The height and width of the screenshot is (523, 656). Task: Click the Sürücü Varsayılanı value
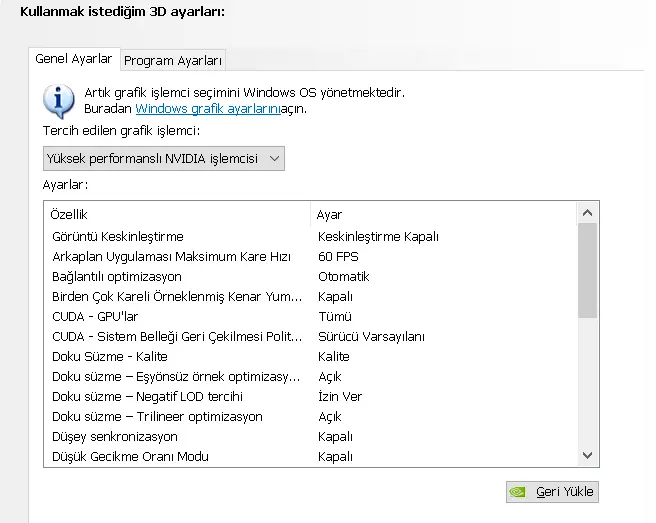(x=371, y=337)
